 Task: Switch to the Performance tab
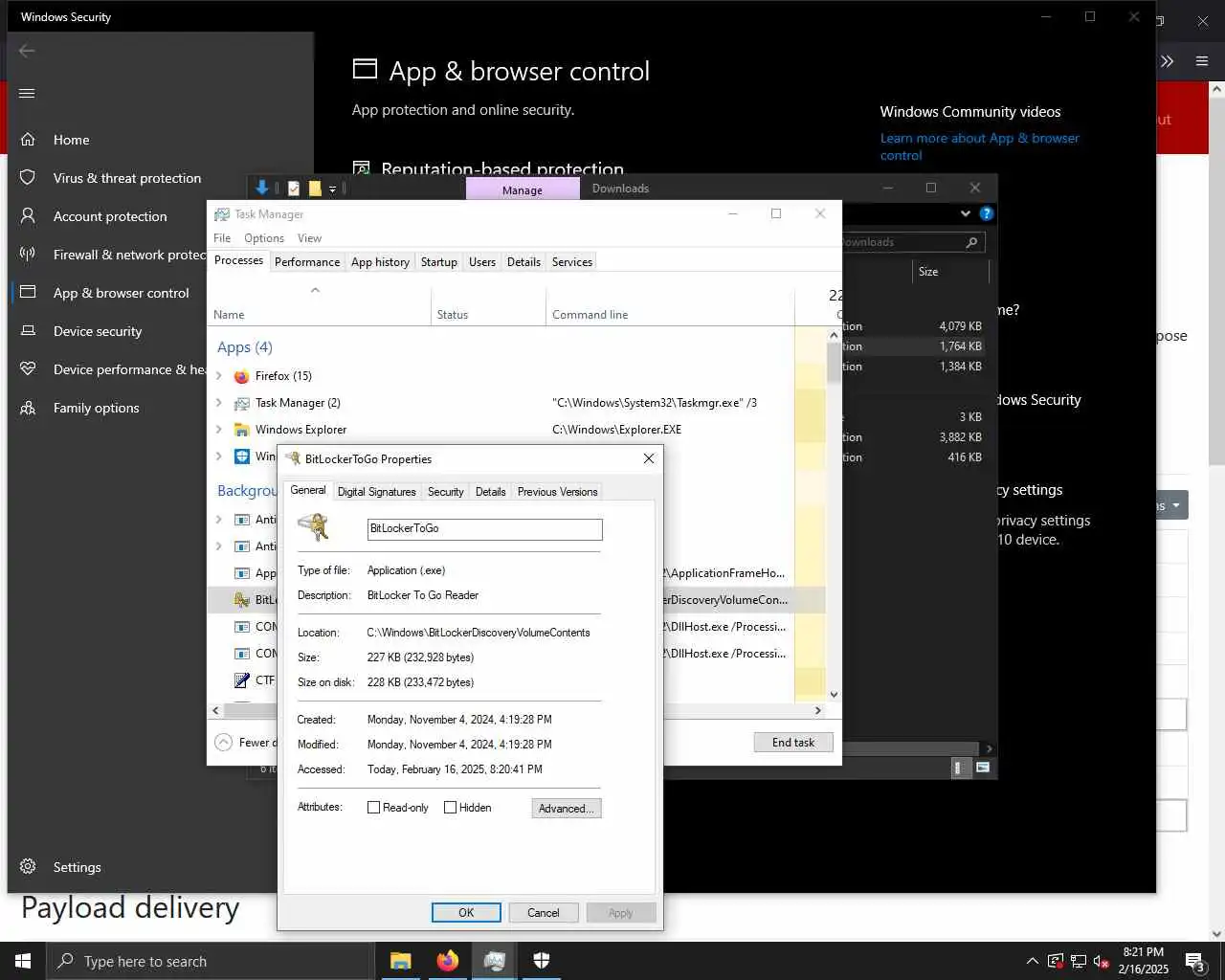pos(307,262)
